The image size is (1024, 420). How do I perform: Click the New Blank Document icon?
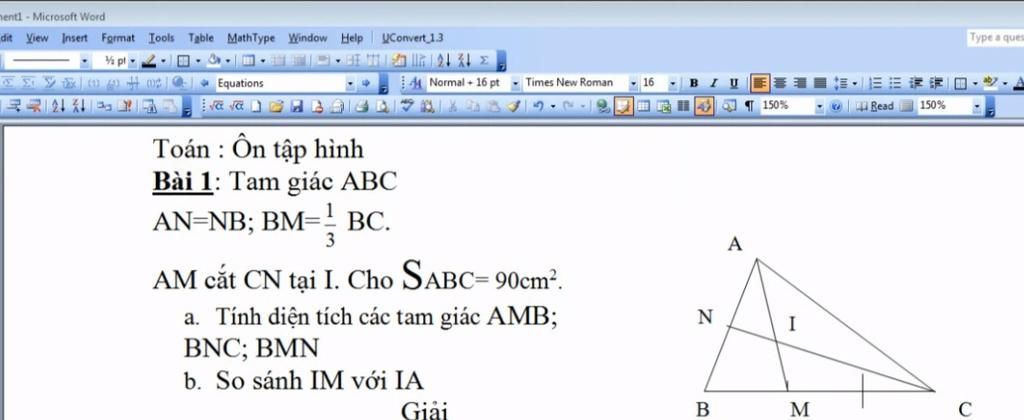pyautogui.click(x=257, y=105)
